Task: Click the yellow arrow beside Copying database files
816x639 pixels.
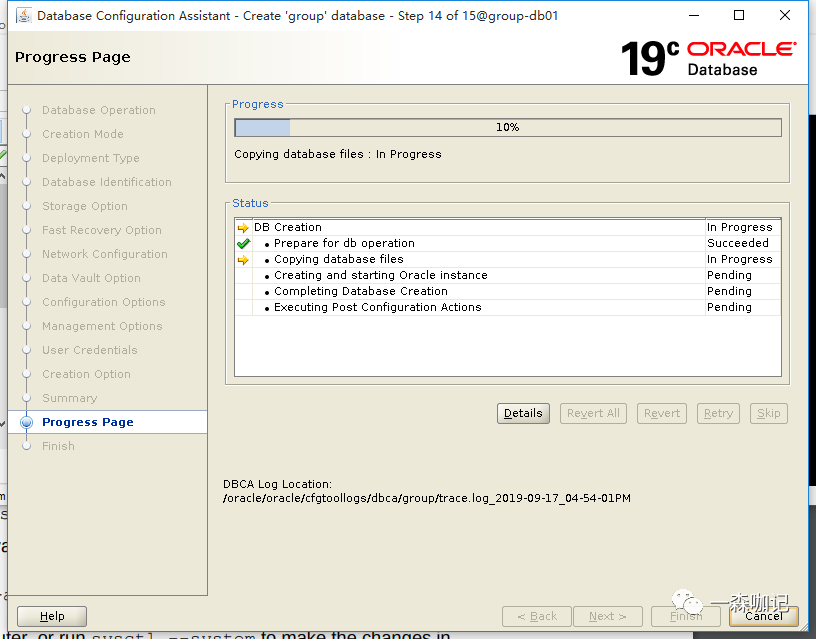Action: 243,259
